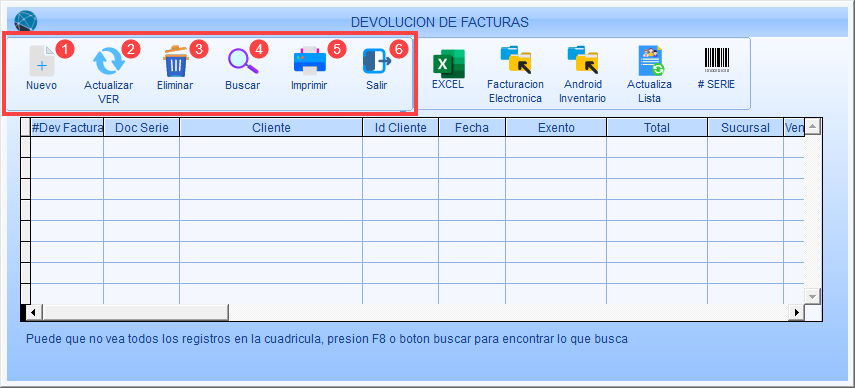Click the Salir exit icon

coord(377,61)
